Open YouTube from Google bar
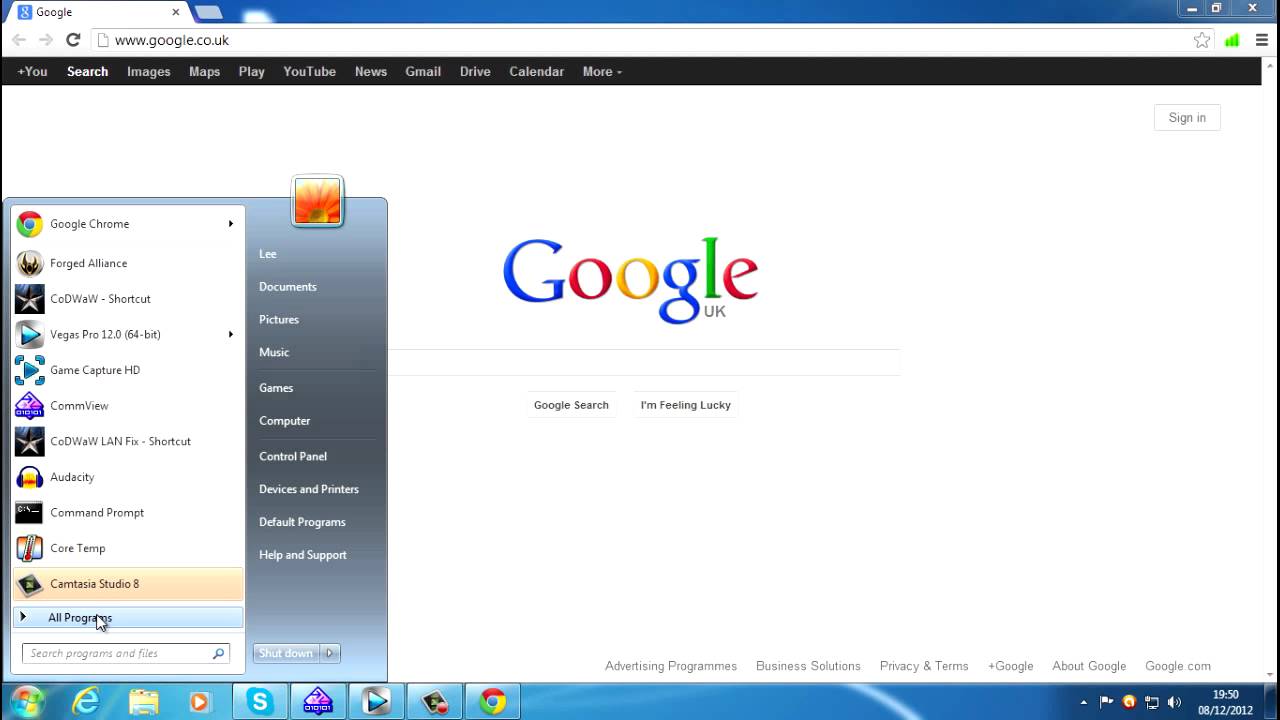 coord(309,72)
